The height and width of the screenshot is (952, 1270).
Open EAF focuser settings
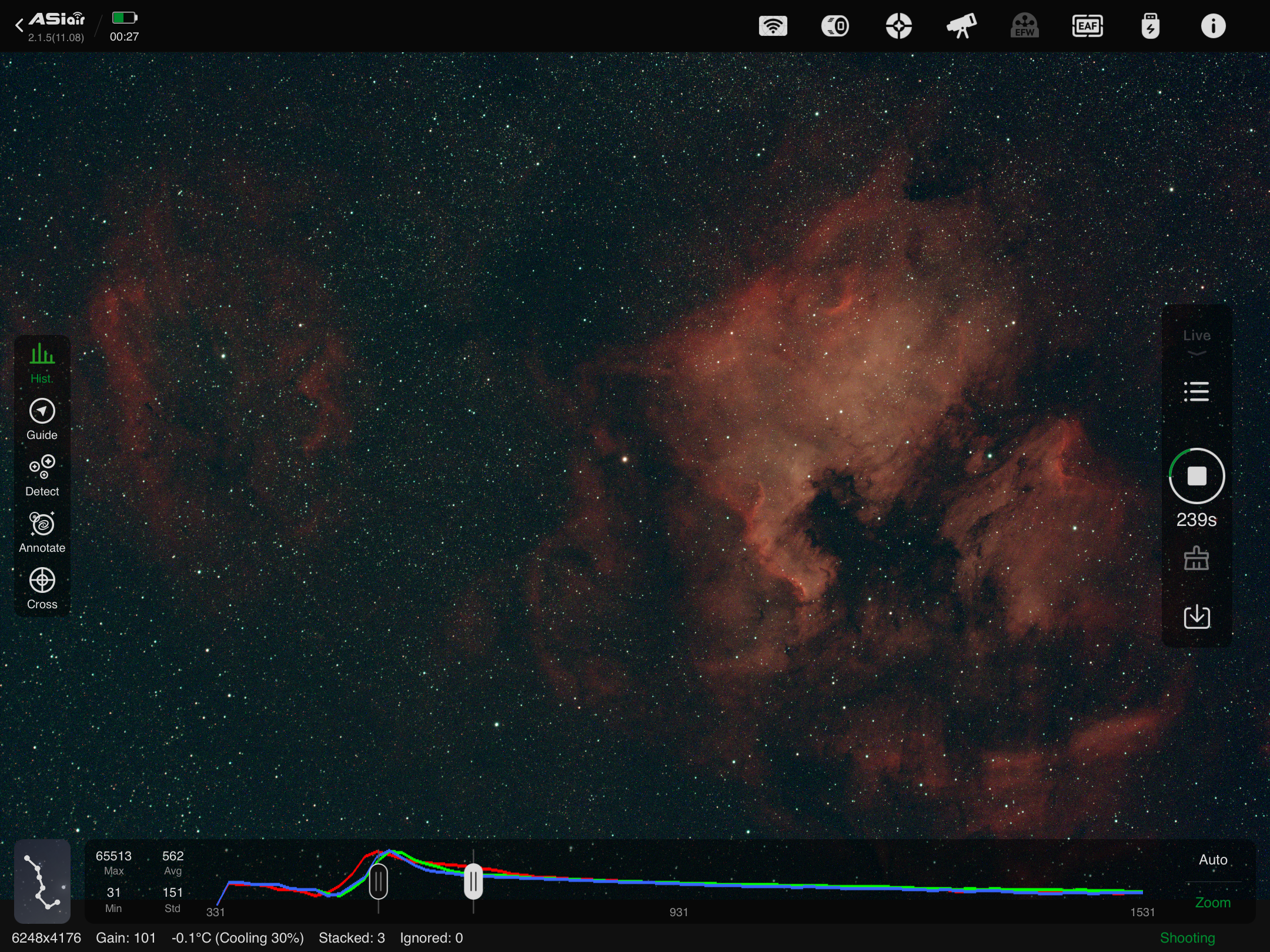[x=1087, y=26]
